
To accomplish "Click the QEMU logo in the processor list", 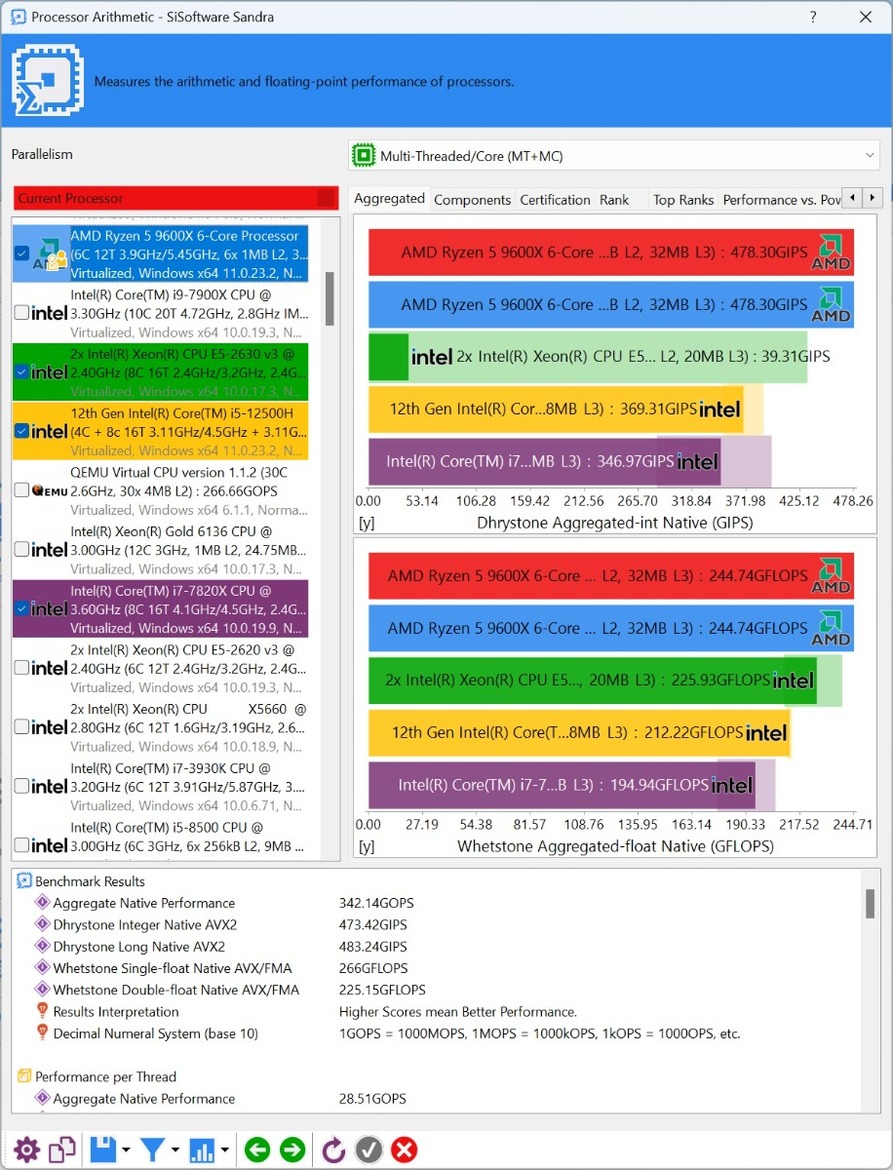I will [50, 490].
